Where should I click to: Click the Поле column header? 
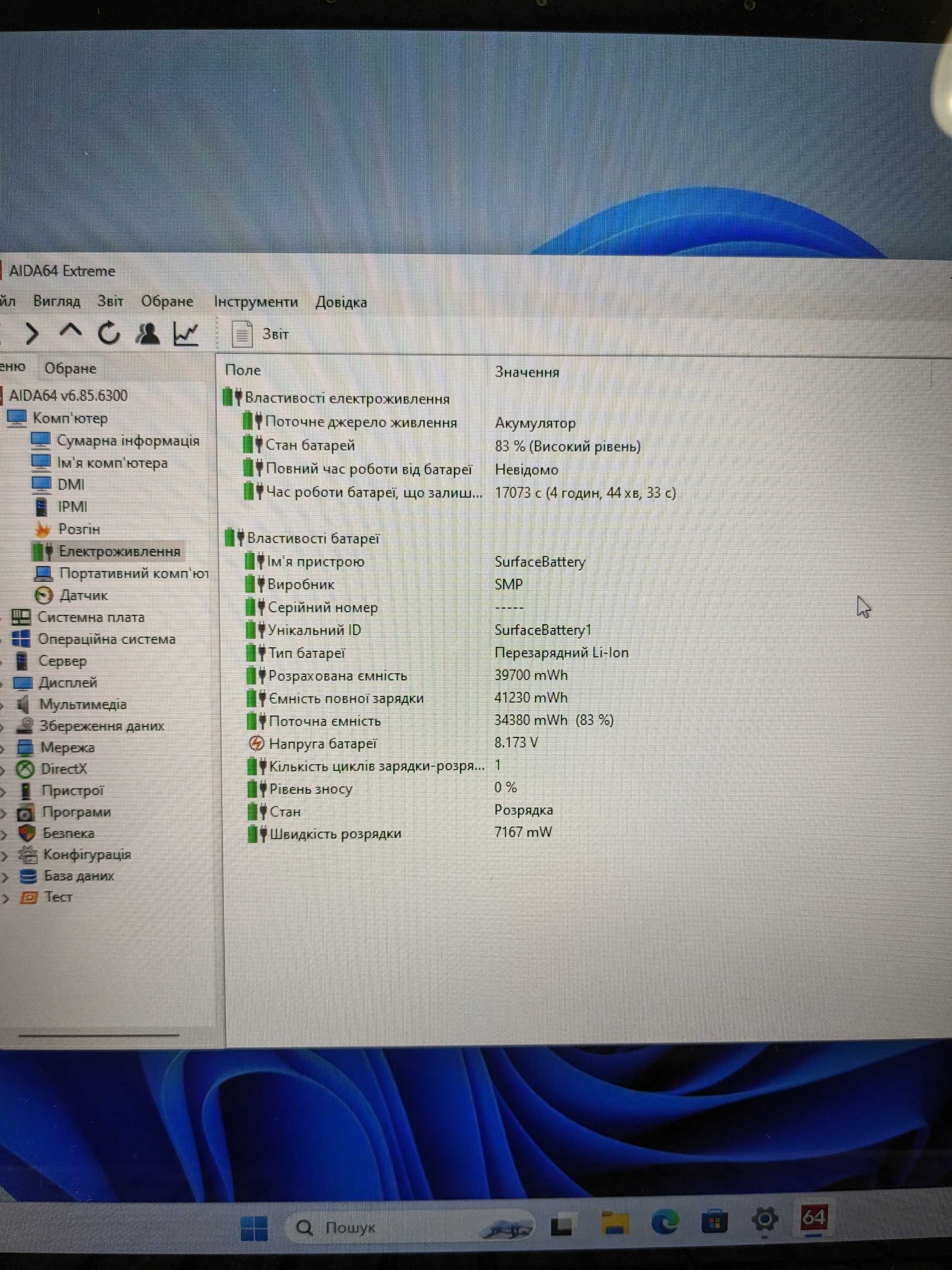243,370
